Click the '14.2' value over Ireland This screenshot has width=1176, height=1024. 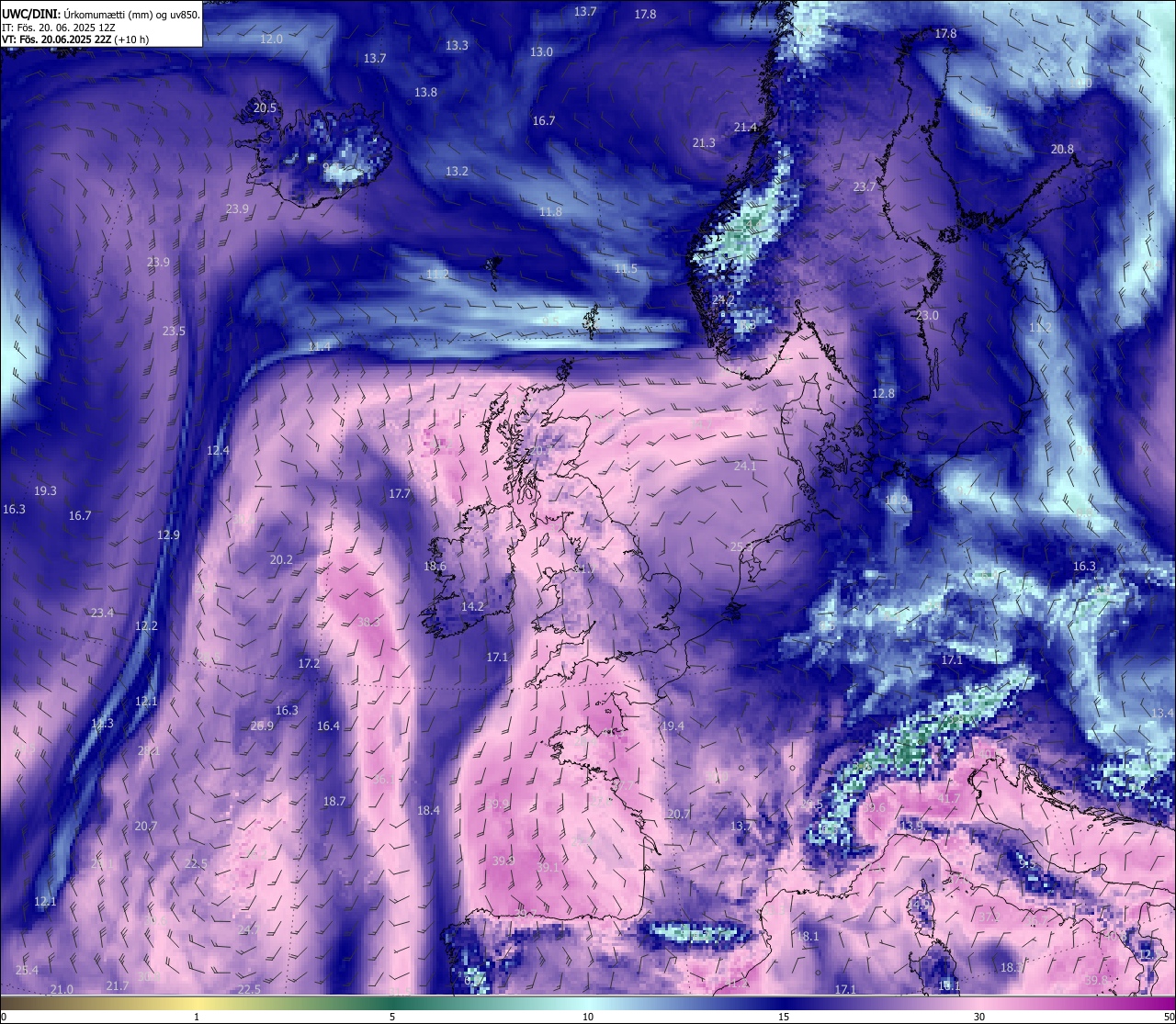tap(472, 606)
